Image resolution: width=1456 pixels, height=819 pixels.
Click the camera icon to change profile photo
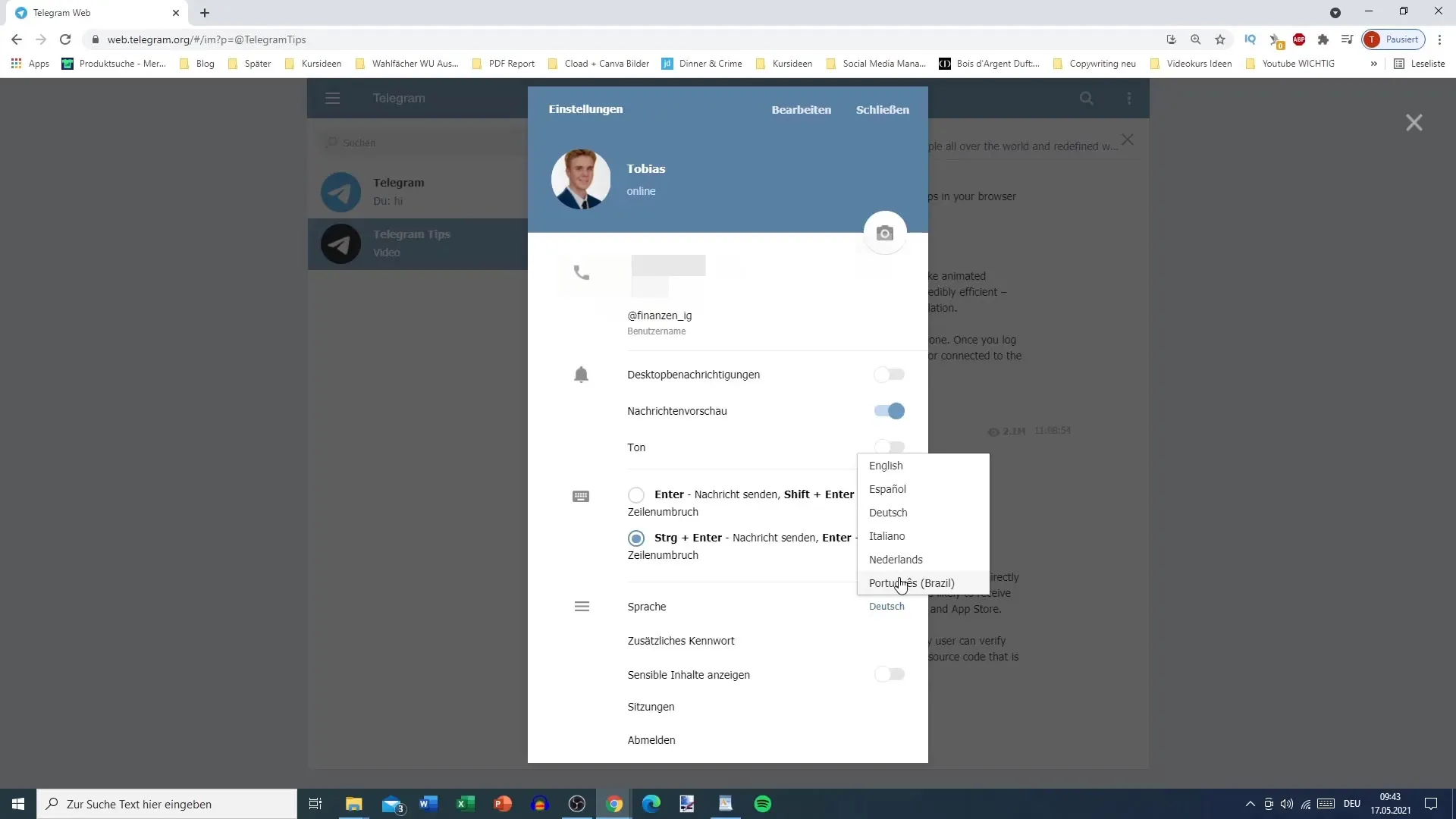[884, 234]
